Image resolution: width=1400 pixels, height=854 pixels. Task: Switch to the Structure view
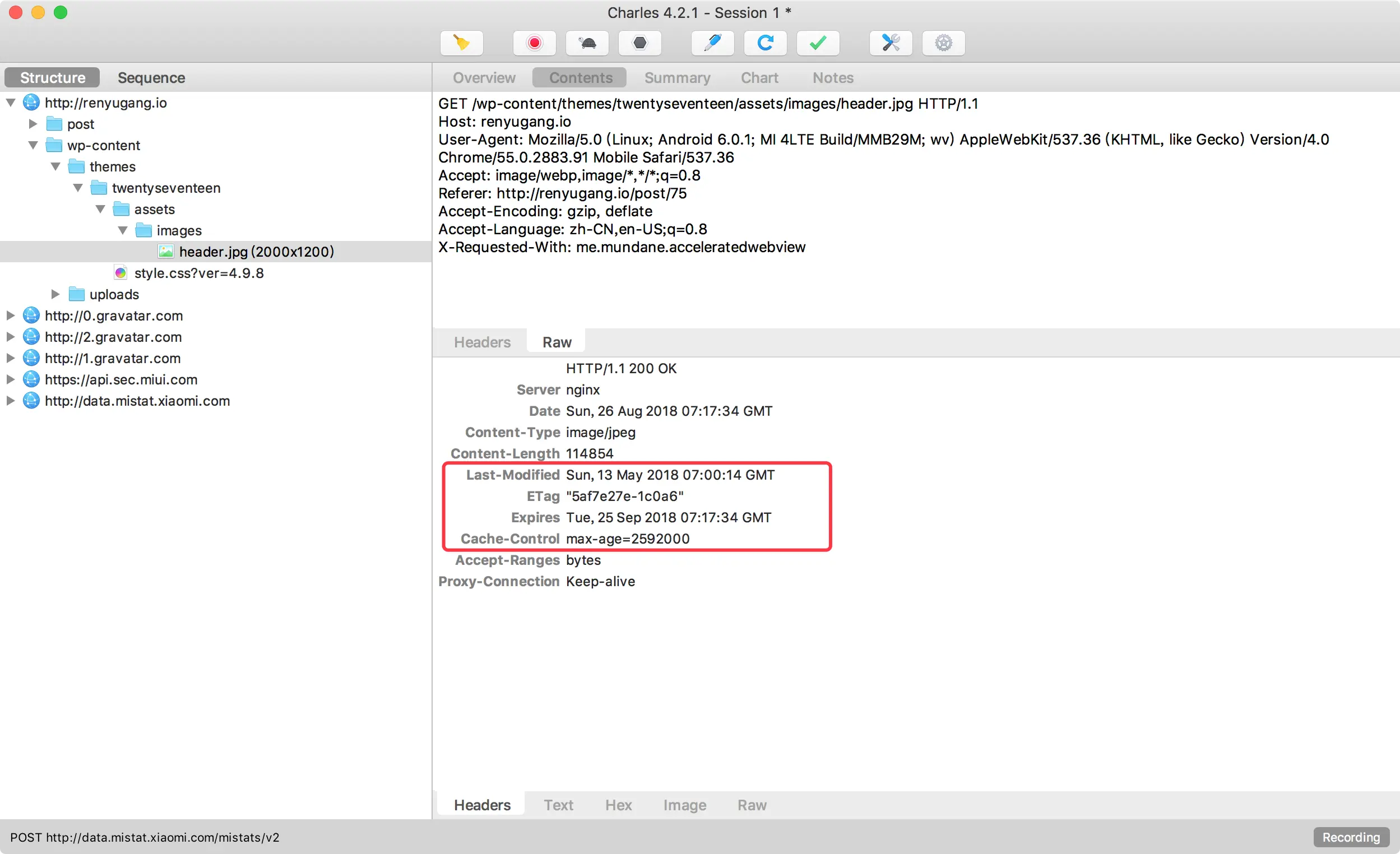point(52,78)
